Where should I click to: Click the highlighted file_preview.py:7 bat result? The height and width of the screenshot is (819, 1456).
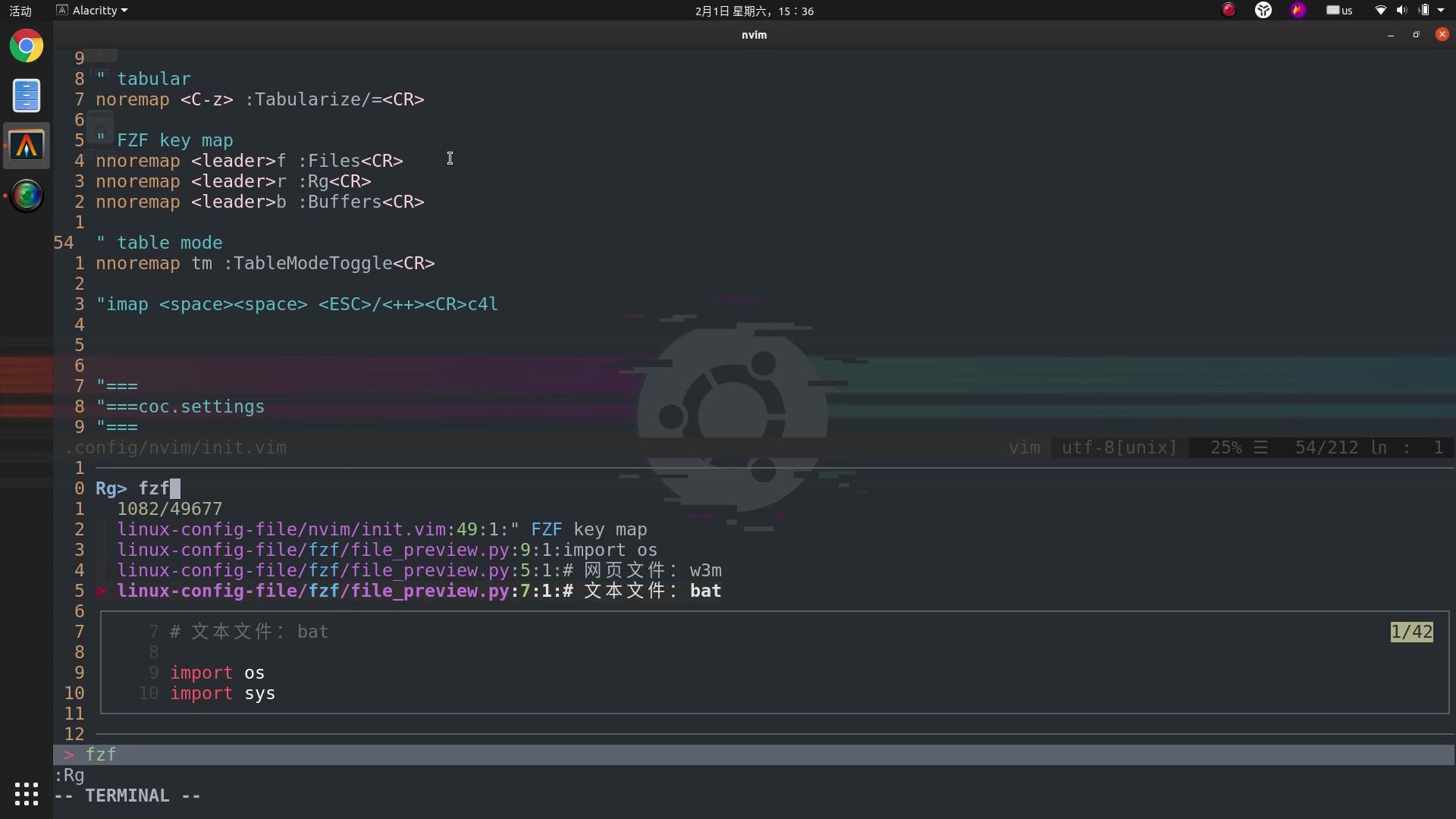(x=419, y=591)
